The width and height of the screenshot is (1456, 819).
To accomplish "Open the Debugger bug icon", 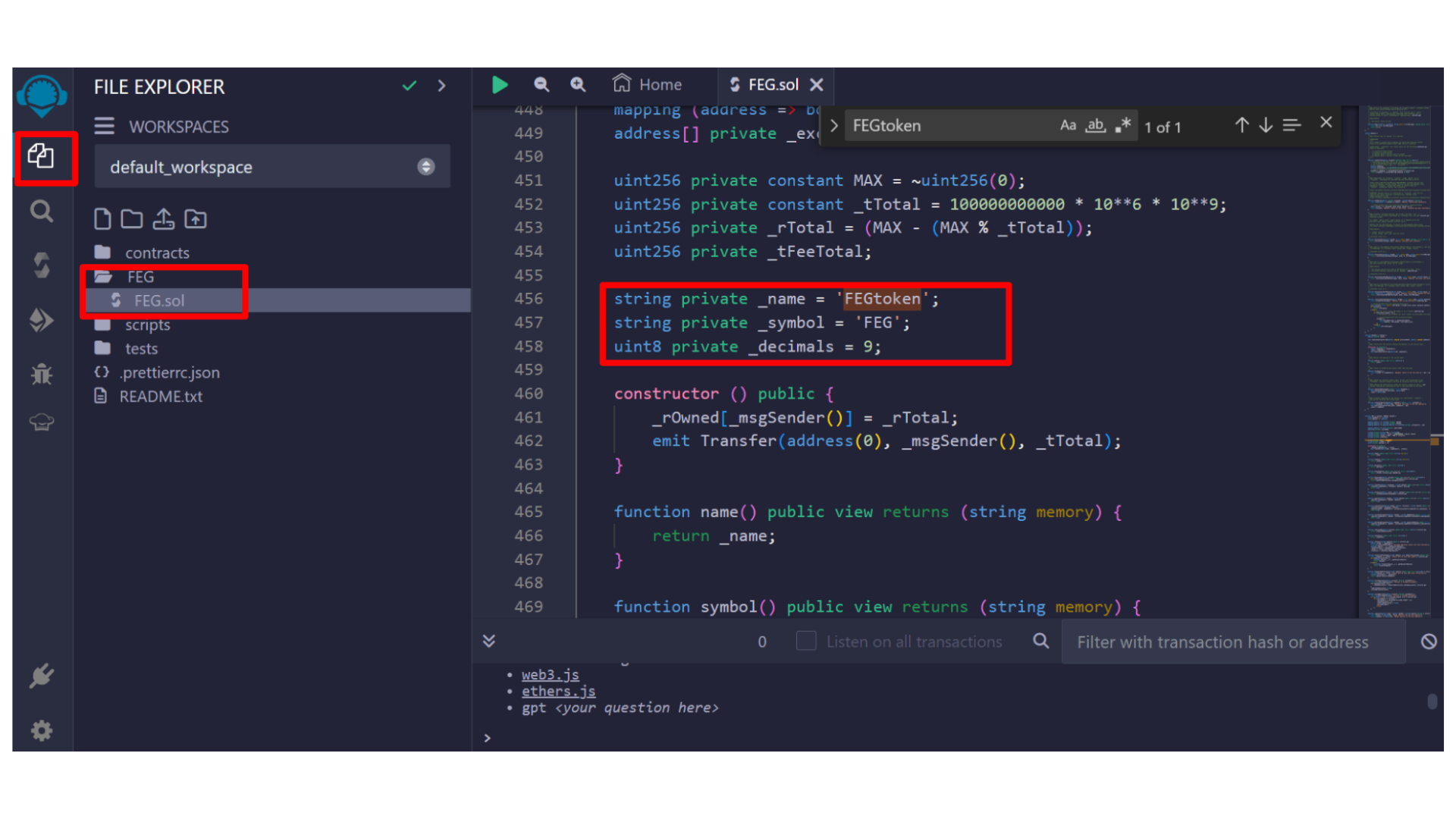I will [42, 373].
